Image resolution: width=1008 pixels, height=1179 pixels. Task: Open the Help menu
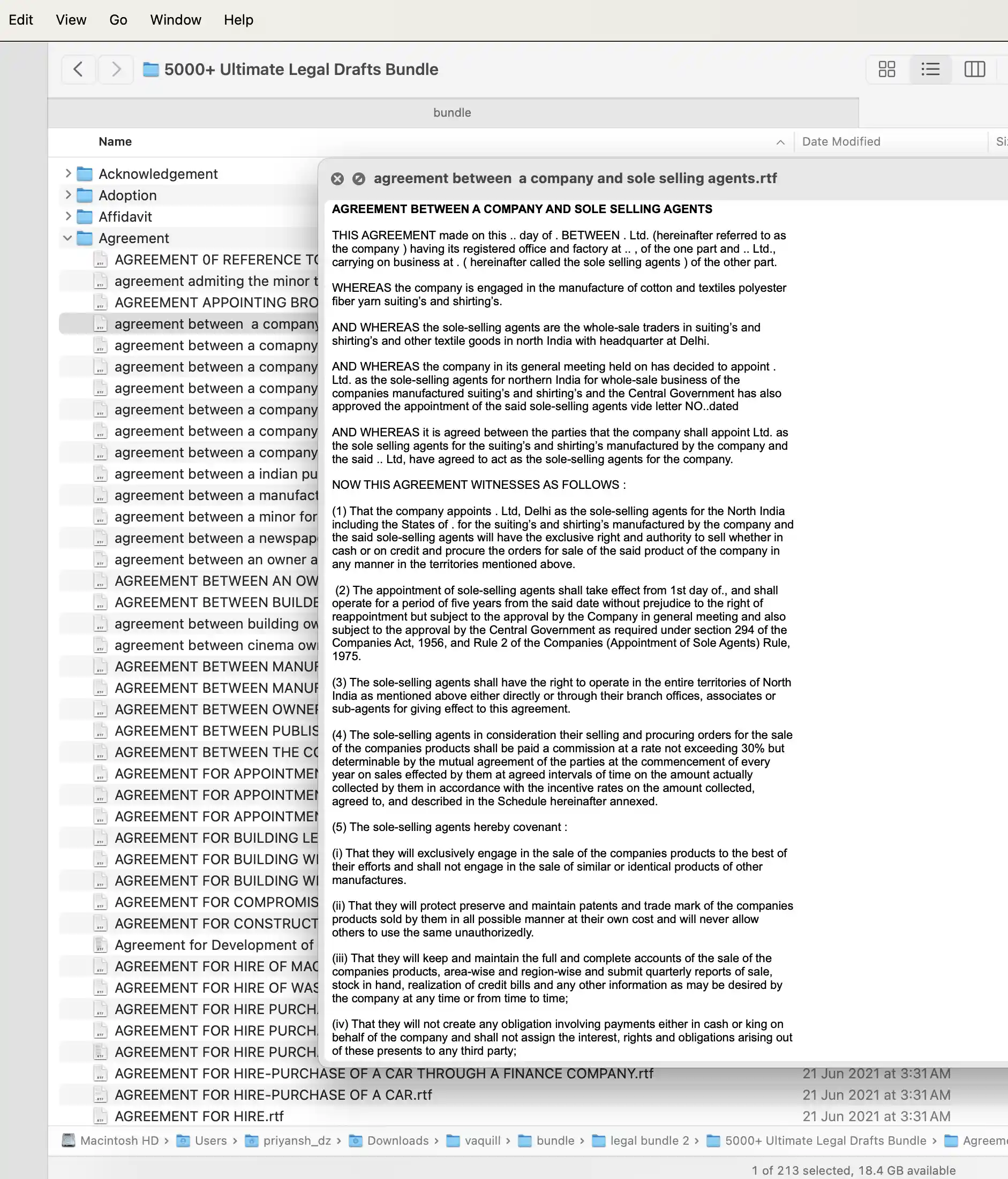point(238,20)
